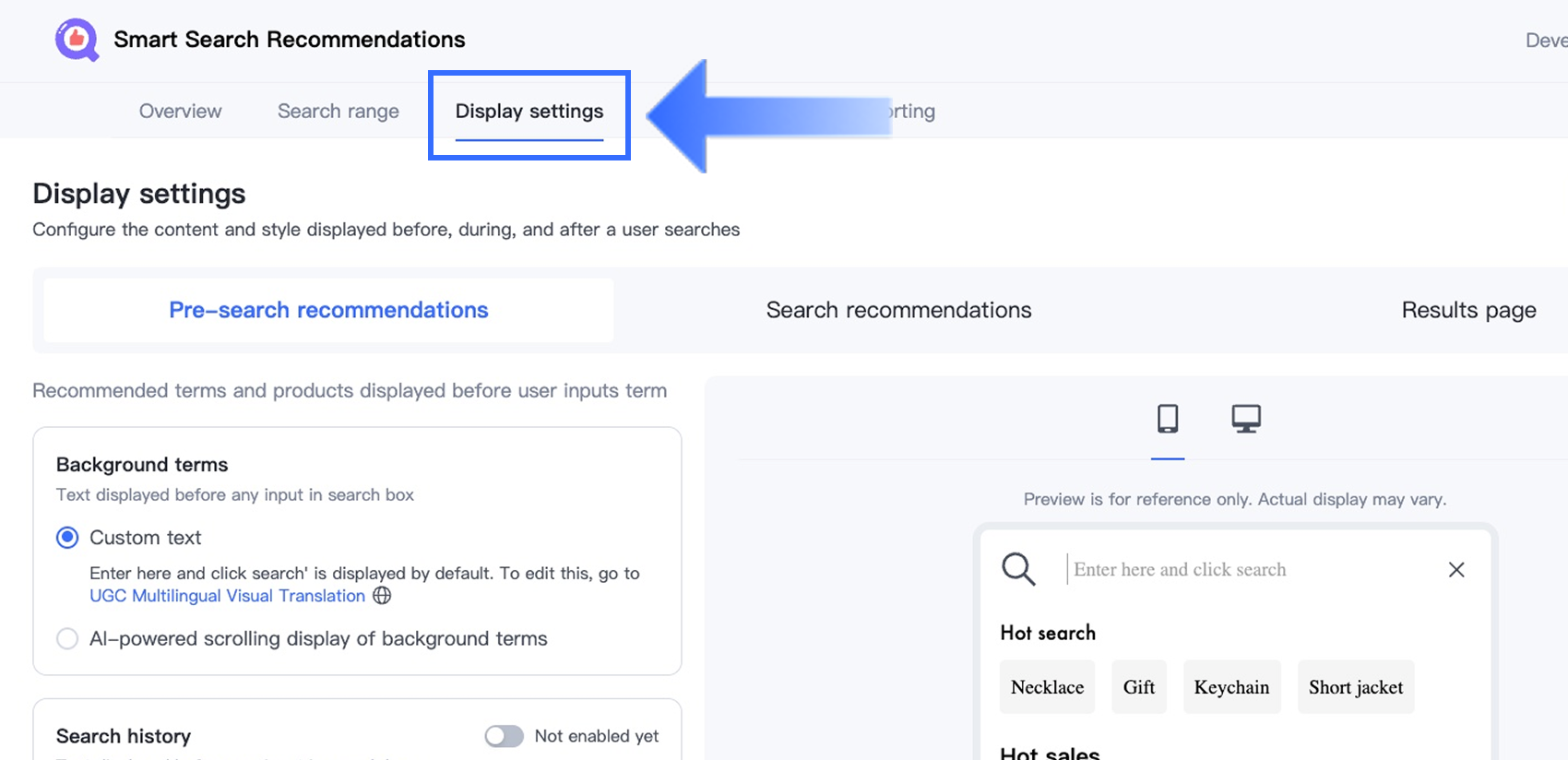Click the Smart Search Recommendations app logo
The image size is (1568, 760).
[x=77, y=40]
